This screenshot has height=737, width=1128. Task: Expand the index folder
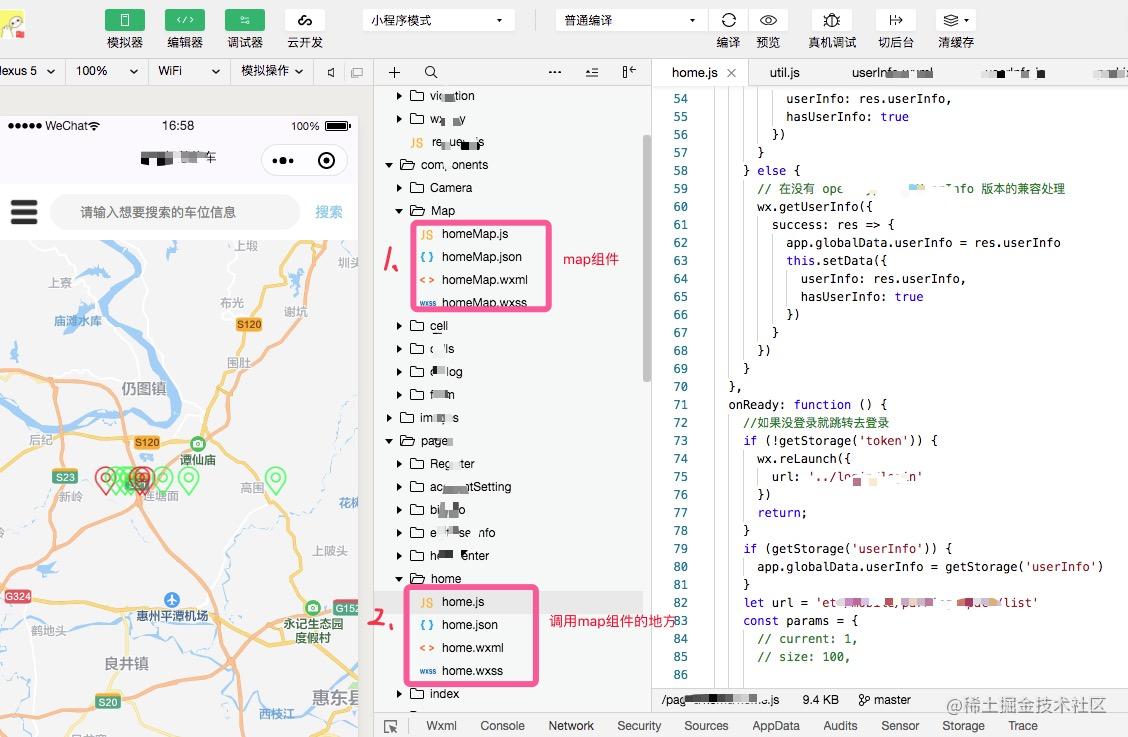click(x=399, y=694)
